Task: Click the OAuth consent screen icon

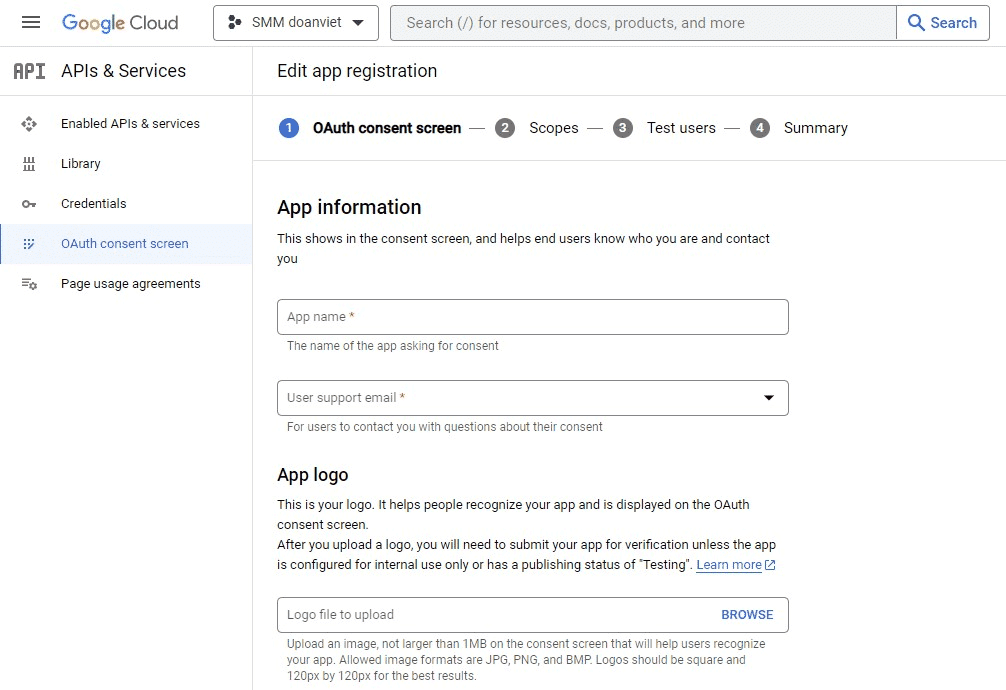Action: coord(29,244)
